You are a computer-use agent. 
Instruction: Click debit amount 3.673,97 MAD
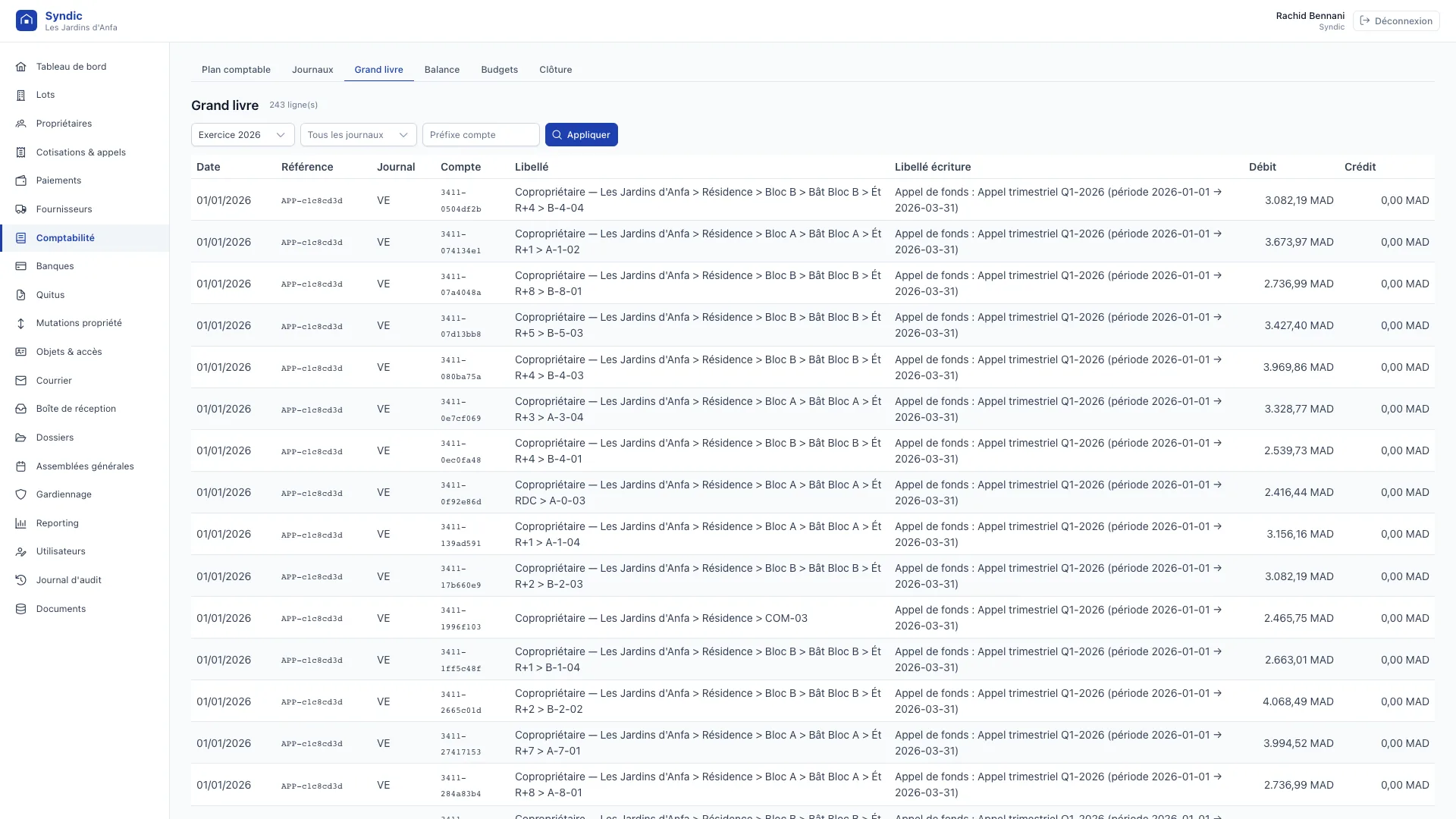1299,242
